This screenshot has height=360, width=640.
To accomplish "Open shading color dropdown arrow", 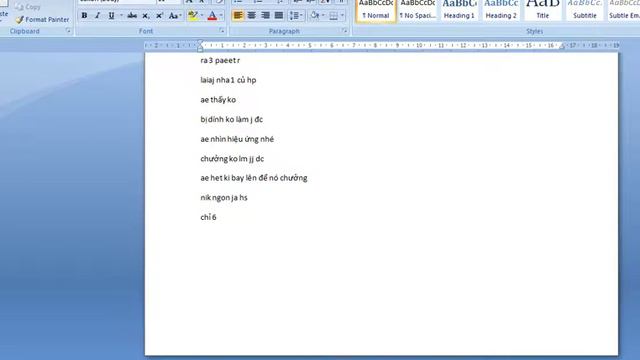I will tap(323, 16).
